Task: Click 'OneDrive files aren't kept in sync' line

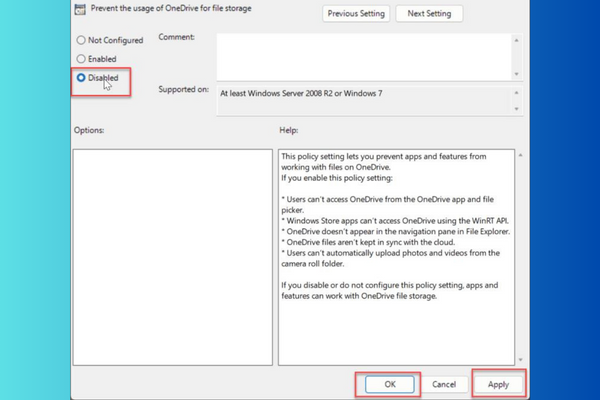Action: click(368, 242)
